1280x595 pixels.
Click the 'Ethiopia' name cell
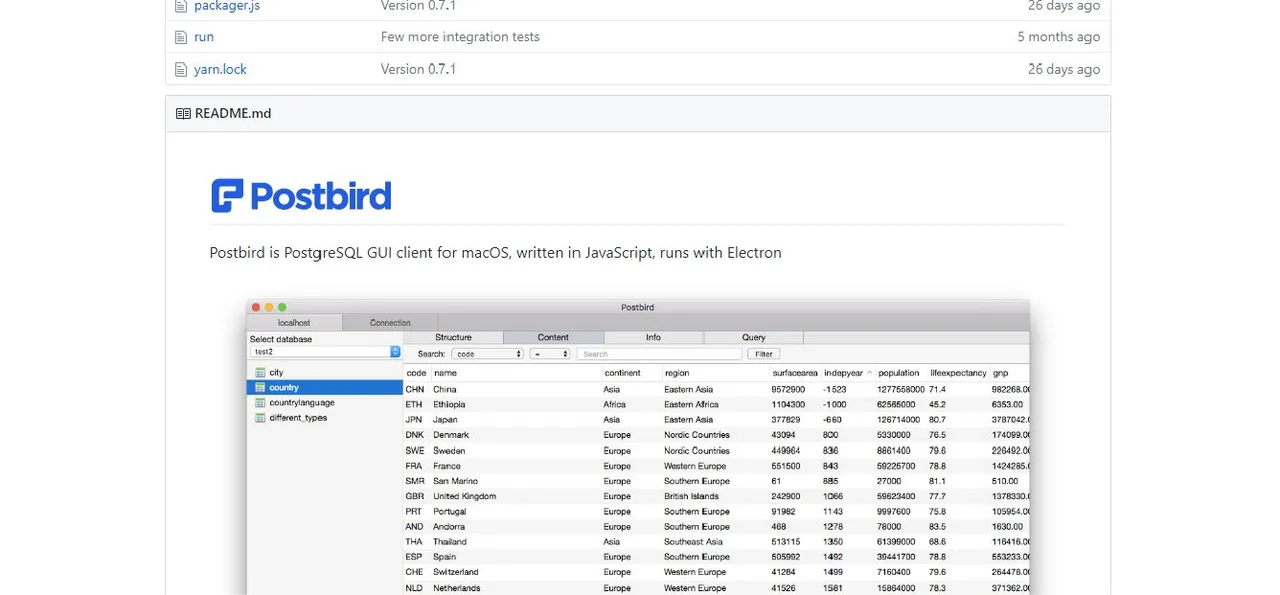[449, 404]
